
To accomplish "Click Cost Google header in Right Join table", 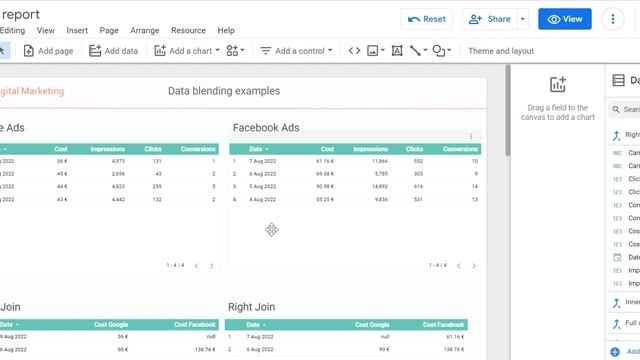I will pos(372,325).
